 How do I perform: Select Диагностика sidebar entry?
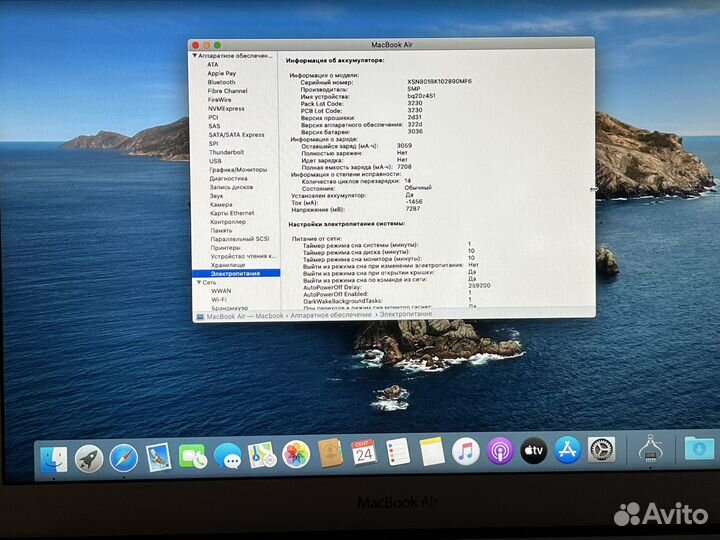(228, 179)
